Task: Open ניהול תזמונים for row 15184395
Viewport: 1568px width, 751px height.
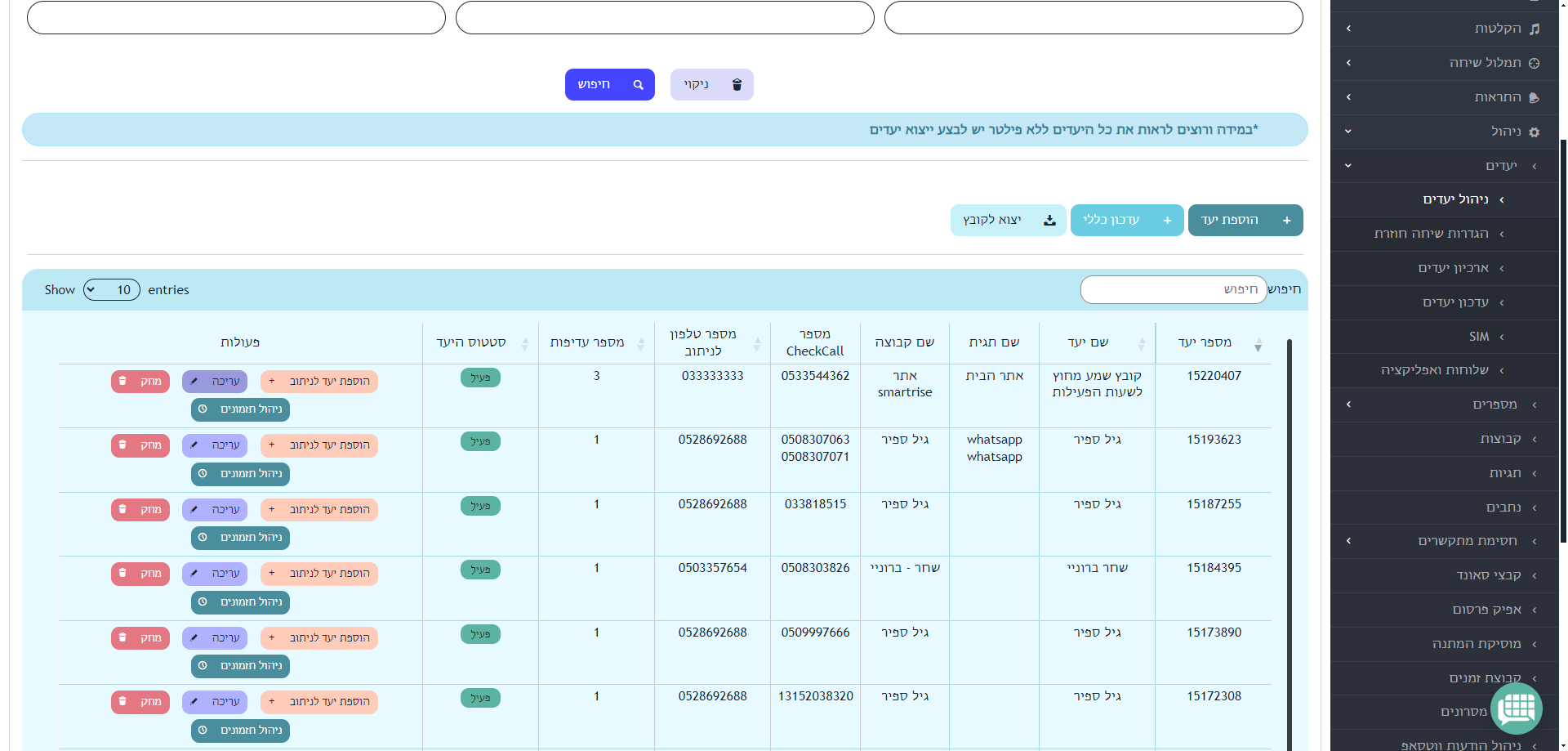Action: click(x=240, y=602)
